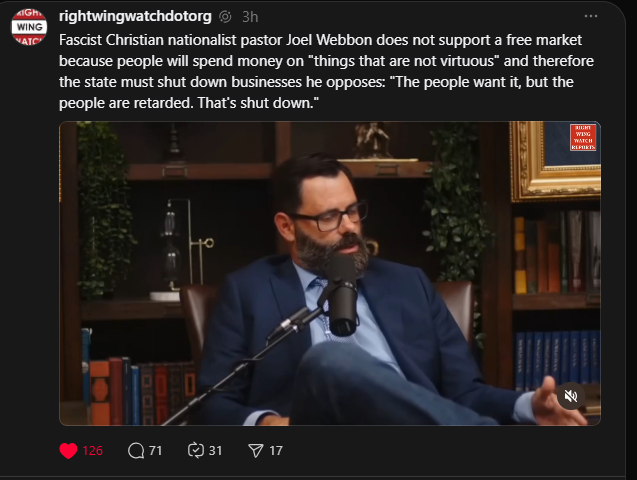Open the post via the 3h timestamp
The height and width of the screenshot is (480, 637).
pos(250,17)
